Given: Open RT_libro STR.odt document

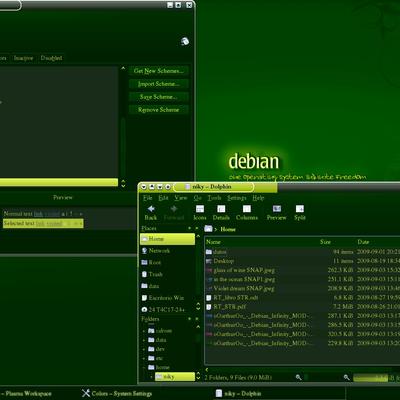Looking at the screenshot, I should 232,297.
